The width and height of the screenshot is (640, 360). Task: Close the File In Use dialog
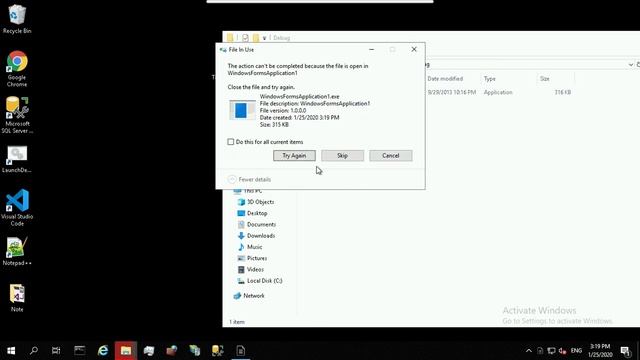(x=414, y=49)
